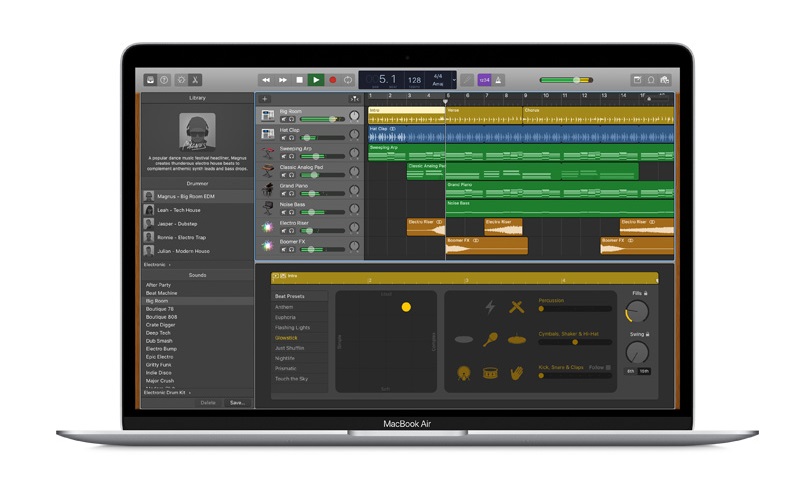Toggle the Cycle loop button

point(348,79)
